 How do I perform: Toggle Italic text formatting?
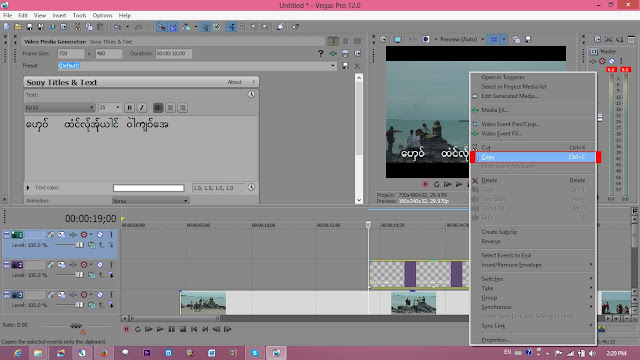tap(142, 108)
